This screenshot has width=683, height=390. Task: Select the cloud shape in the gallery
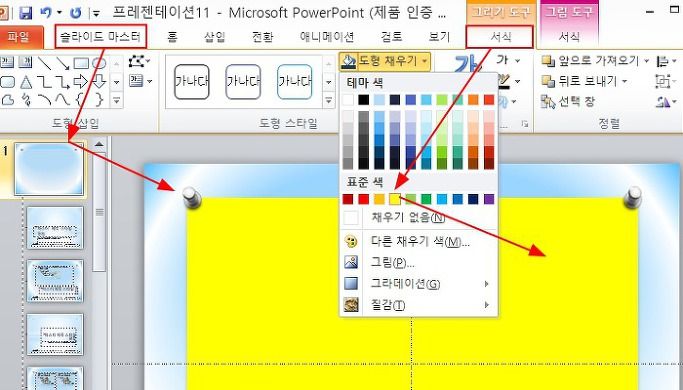[7, 100]
